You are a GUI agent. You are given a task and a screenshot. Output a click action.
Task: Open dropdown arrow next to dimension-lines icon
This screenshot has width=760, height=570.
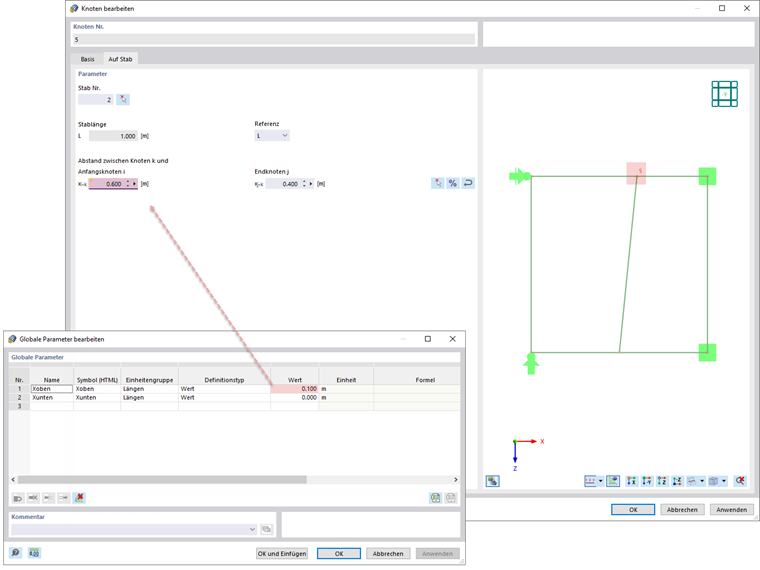(601, 481)
